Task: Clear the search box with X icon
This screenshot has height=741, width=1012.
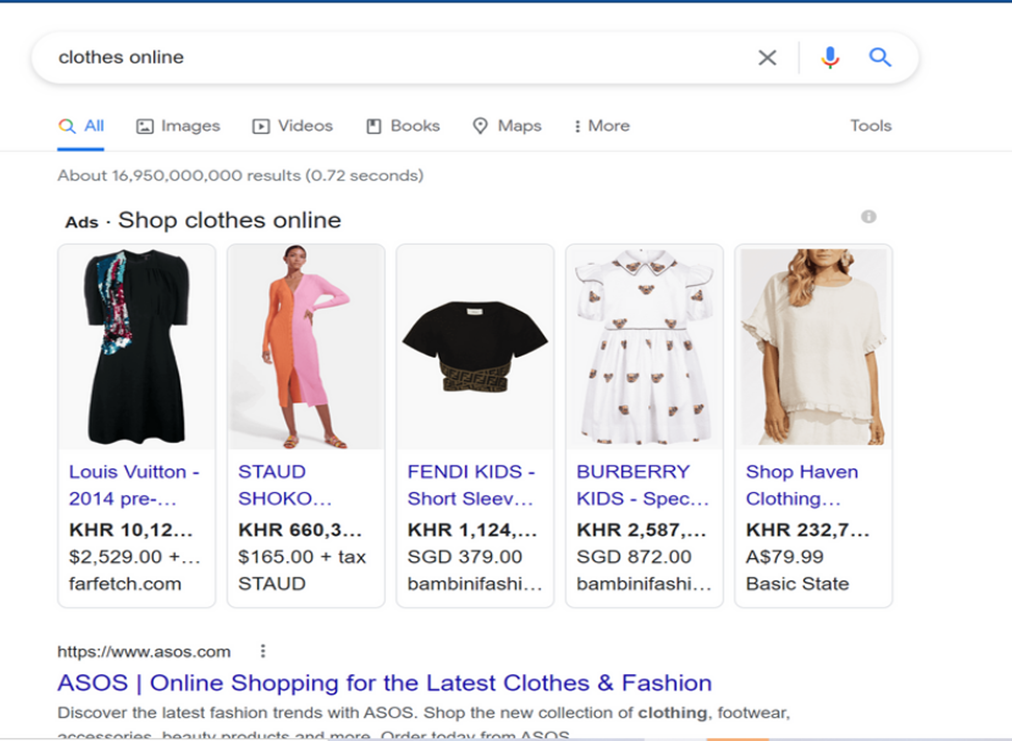Action: click(767, 58)
